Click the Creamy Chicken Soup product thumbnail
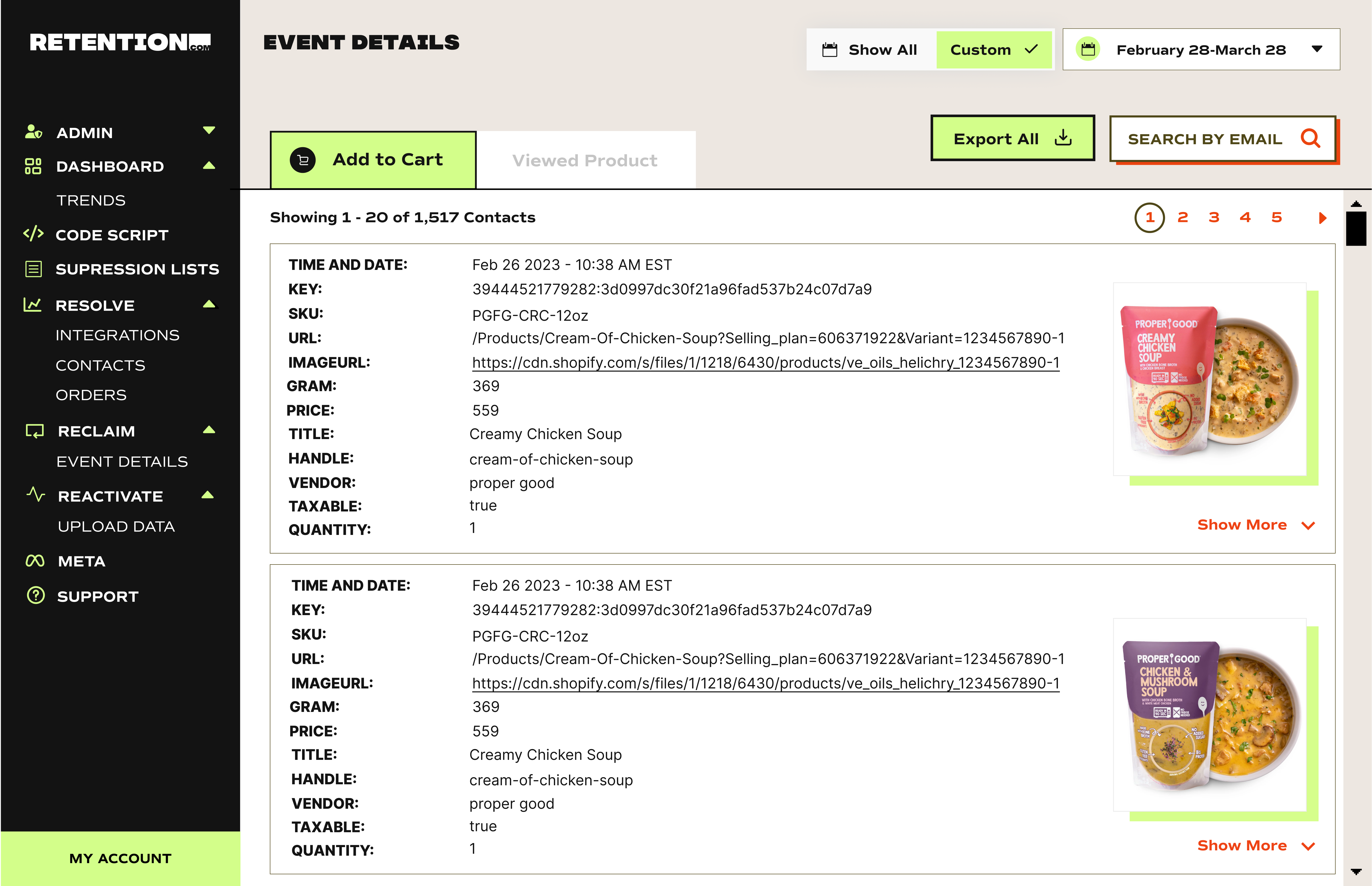The image size is (1372, 886). click(1210, 379)
